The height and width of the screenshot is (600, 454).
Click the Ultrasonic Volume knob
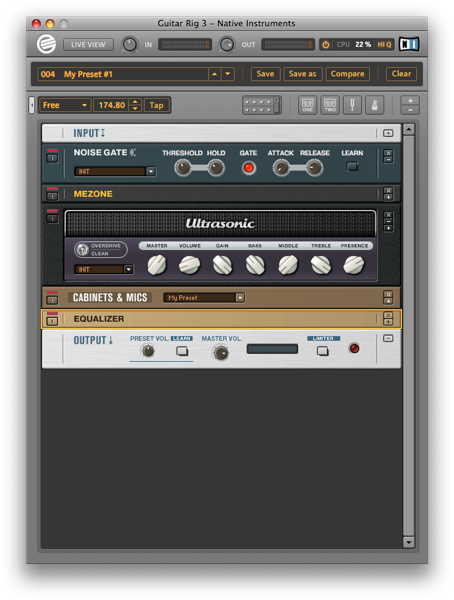click(x=189, y=265)
